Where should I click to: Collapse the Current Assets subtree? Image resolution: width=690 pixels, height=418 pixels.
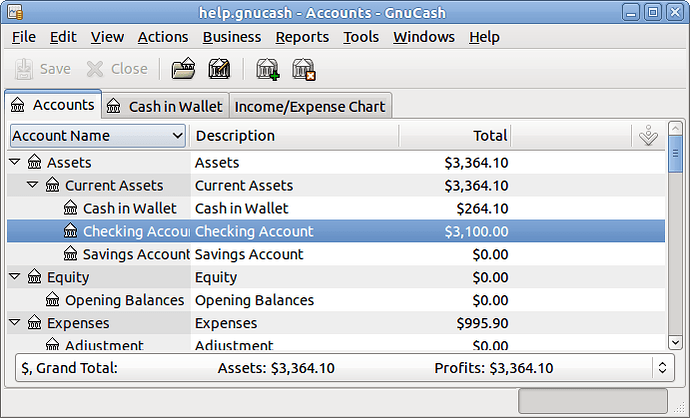(33, 185)
